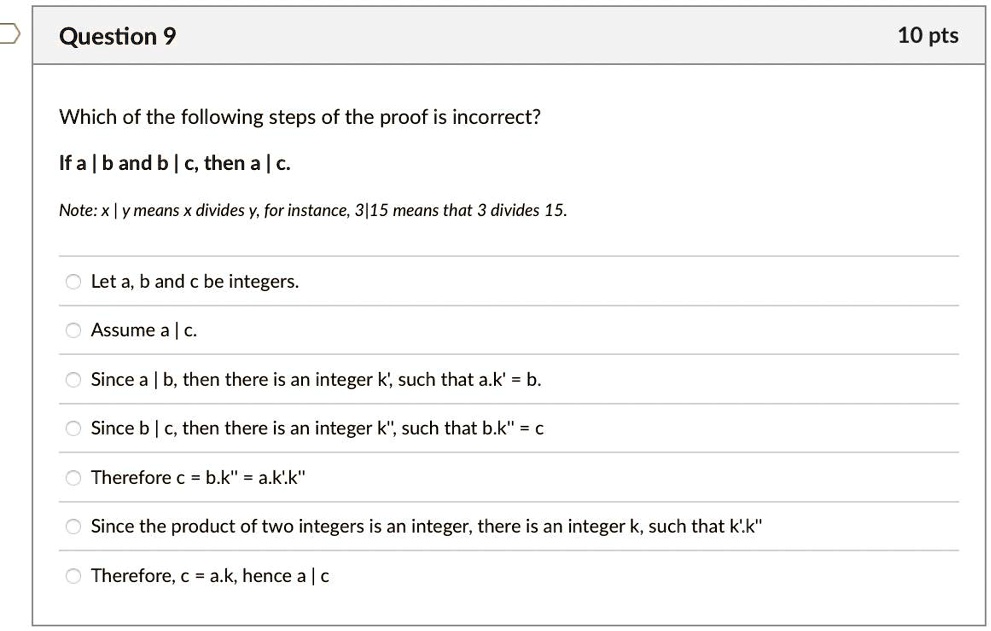Click the Question 9 heading

pos(117,36)
